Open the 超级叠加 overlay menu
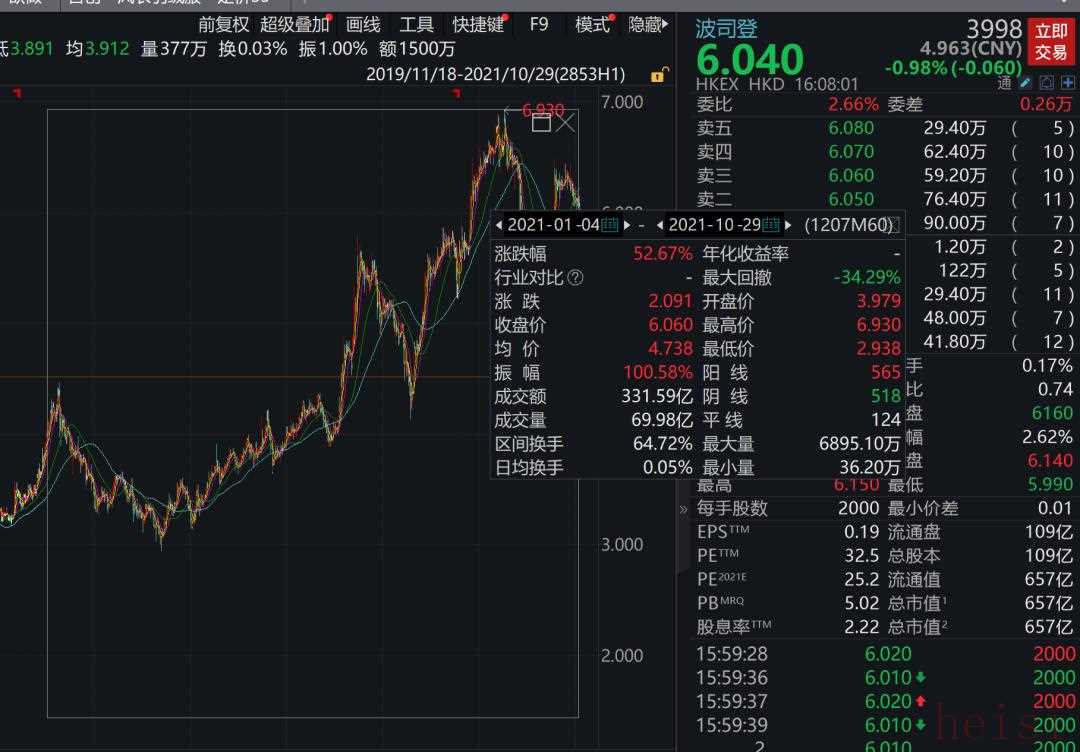 [x=295, y=25]
